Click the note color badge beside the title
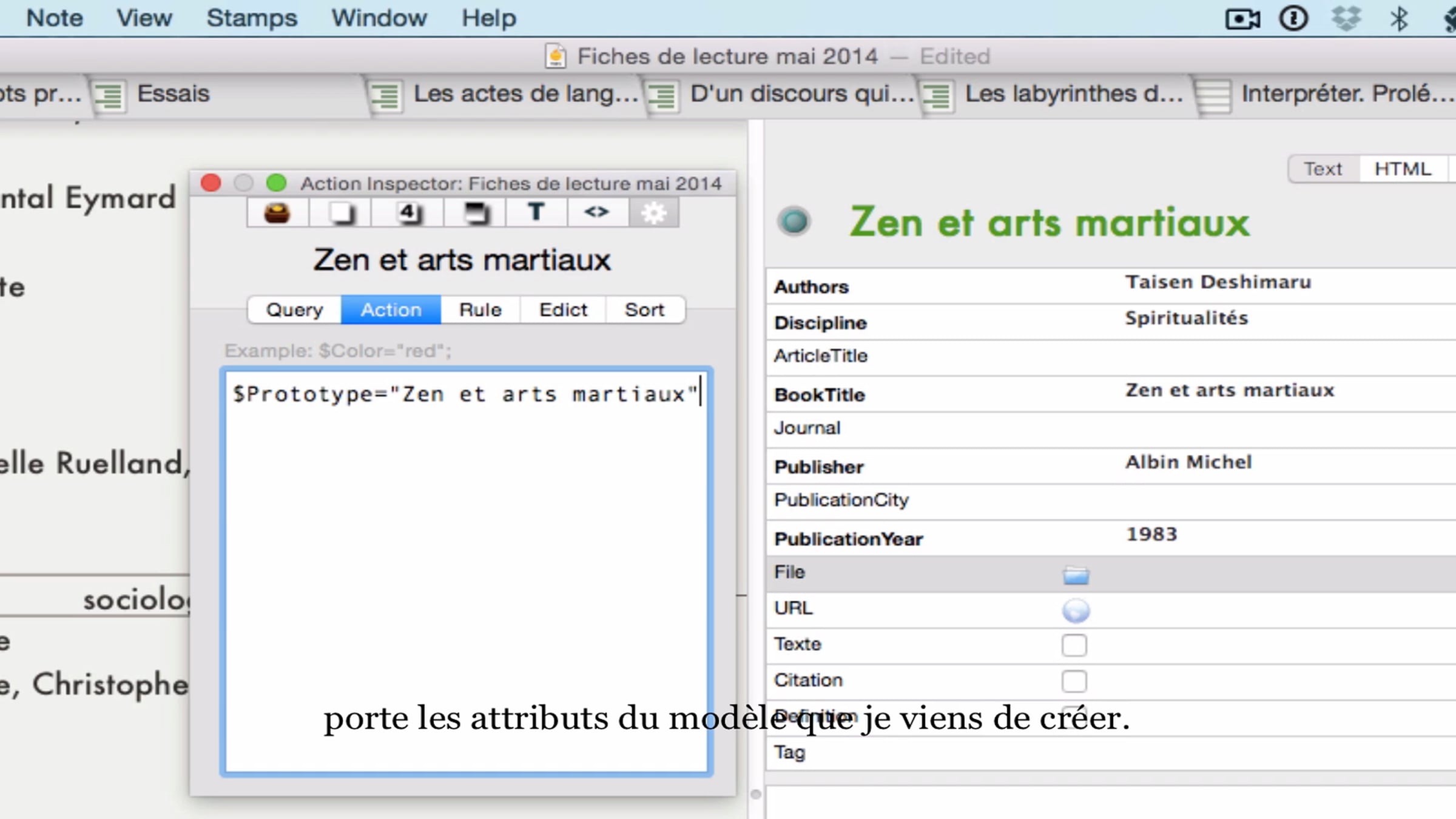 [x=794, y=221]
